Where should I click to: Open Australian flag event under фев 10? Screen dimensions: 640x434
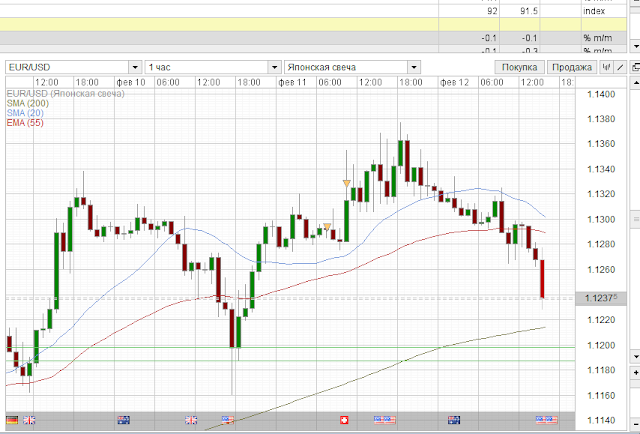click(x=124, y=420)
